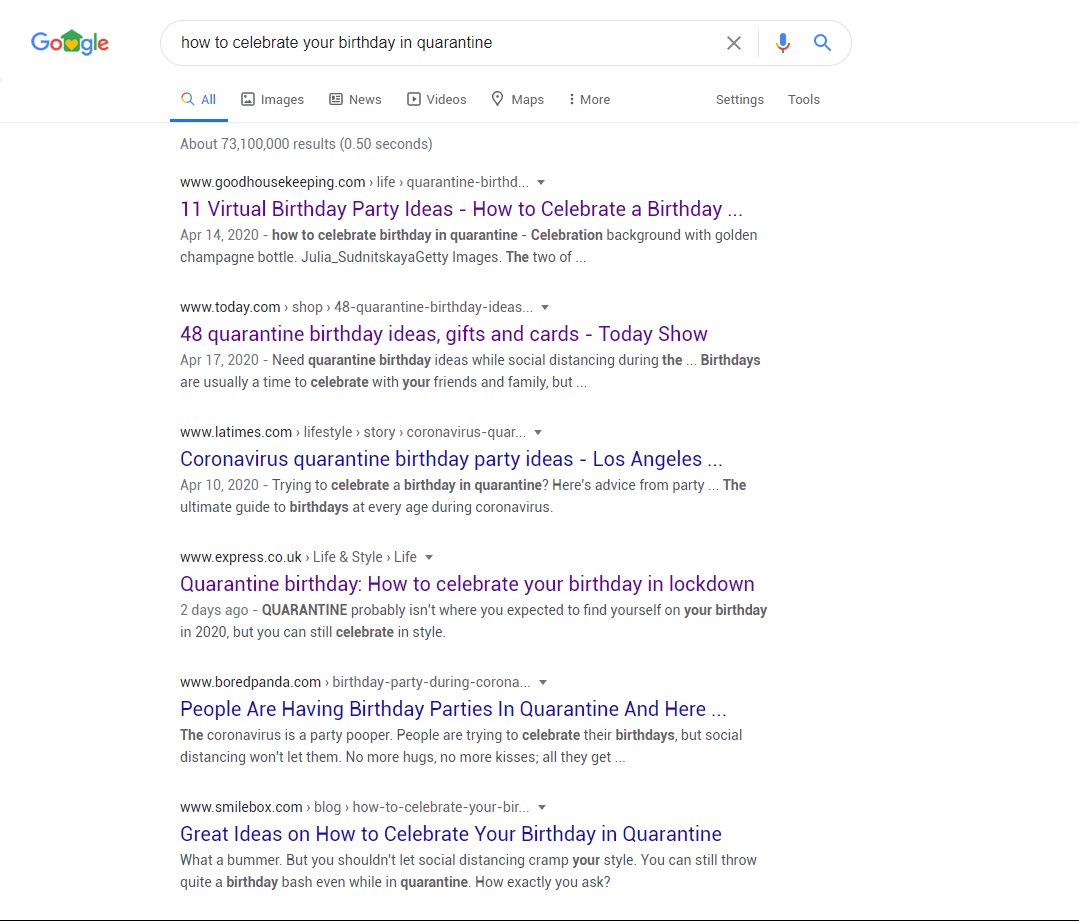The width and height of the screenshot is (1079, 921).
Task: Click the www.latimes.com URL breadcrumb
Action: point(353,432)
